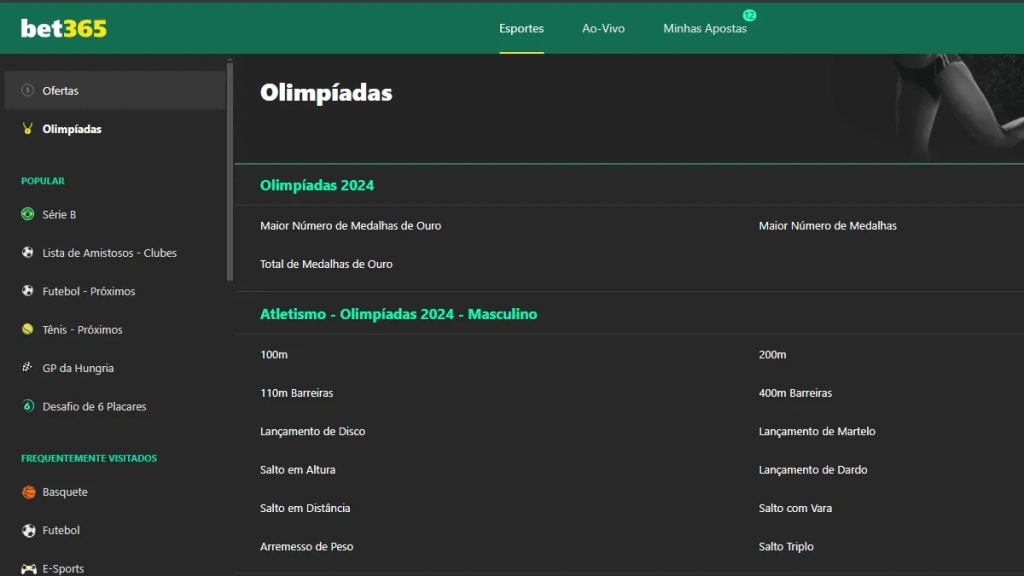This screenshot has height=576, width=1024.
Task: Open the Esportes tab
Action: click(521, 29)
